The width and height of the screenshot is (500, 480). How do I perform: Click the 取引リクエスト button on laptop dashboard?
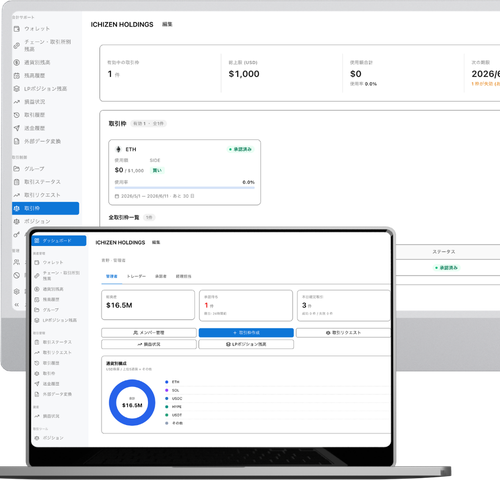[343, 333]
